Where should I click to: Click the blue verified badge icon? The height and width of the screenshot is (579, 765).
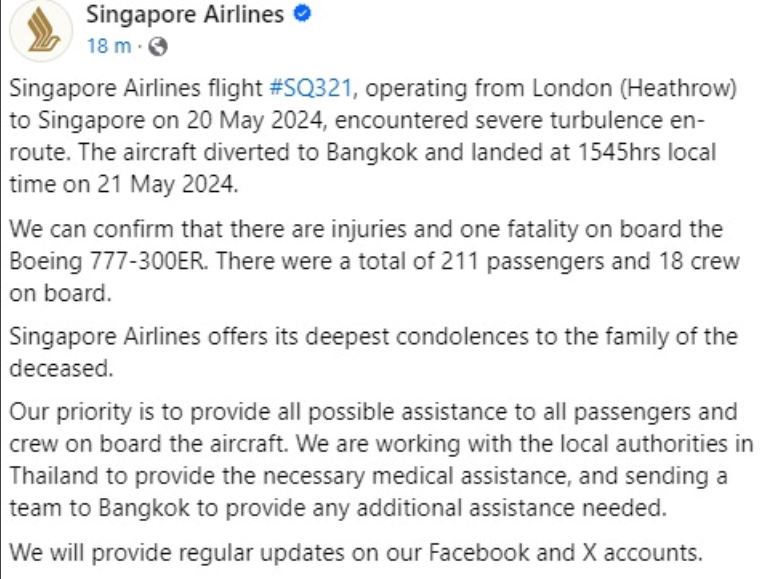302,14
